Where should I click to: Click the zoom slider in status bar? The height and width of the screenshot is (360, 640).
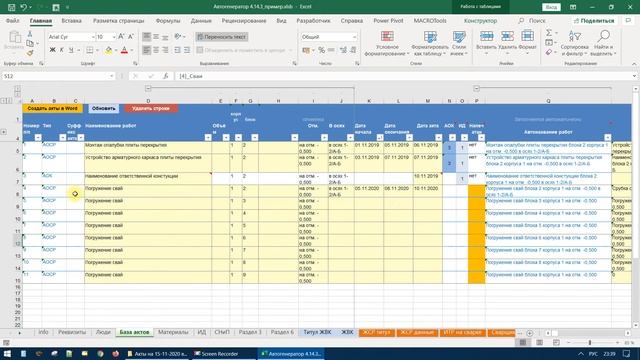pos(590,342)
